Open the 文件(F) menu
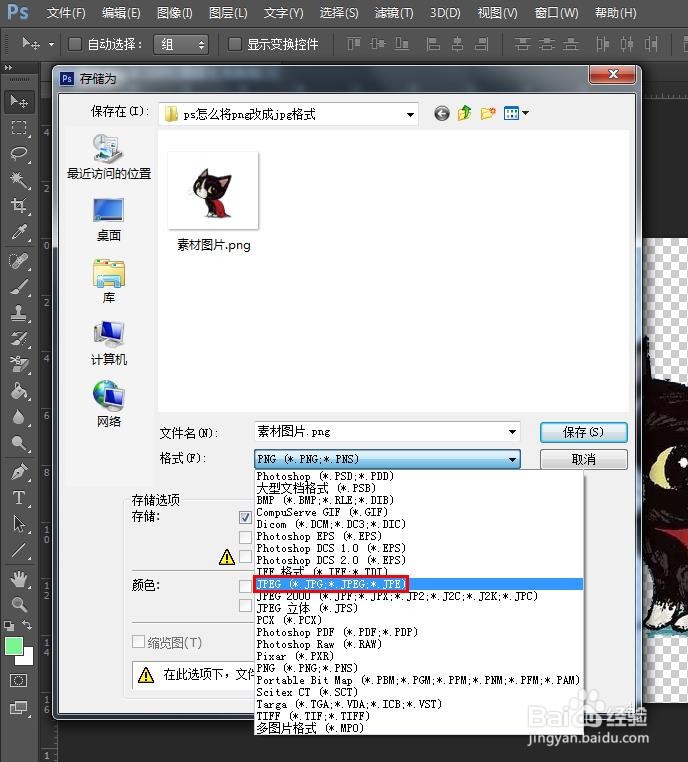 coord(66,13)
